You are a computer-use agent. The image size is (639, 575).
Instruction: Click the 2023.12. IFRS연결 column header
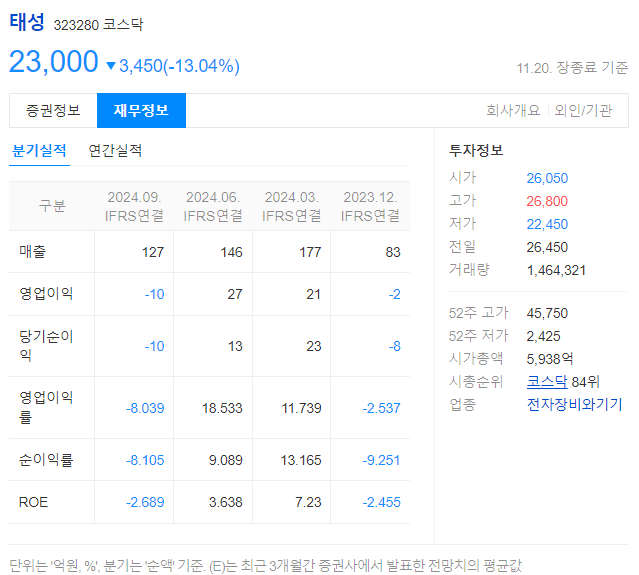(370, 206)
